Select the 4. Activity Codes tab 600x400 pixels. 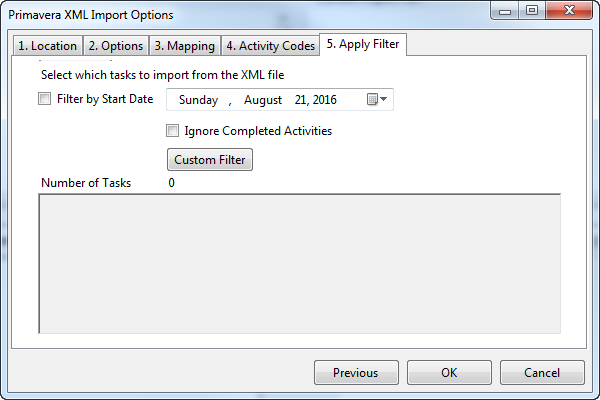(271, 46)
